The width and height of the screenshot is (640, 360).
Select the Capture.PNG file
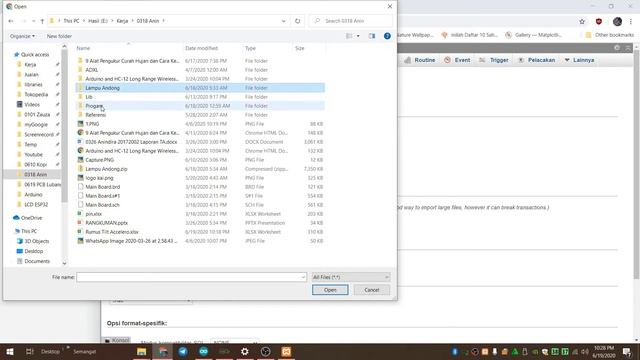click(200, 160)
